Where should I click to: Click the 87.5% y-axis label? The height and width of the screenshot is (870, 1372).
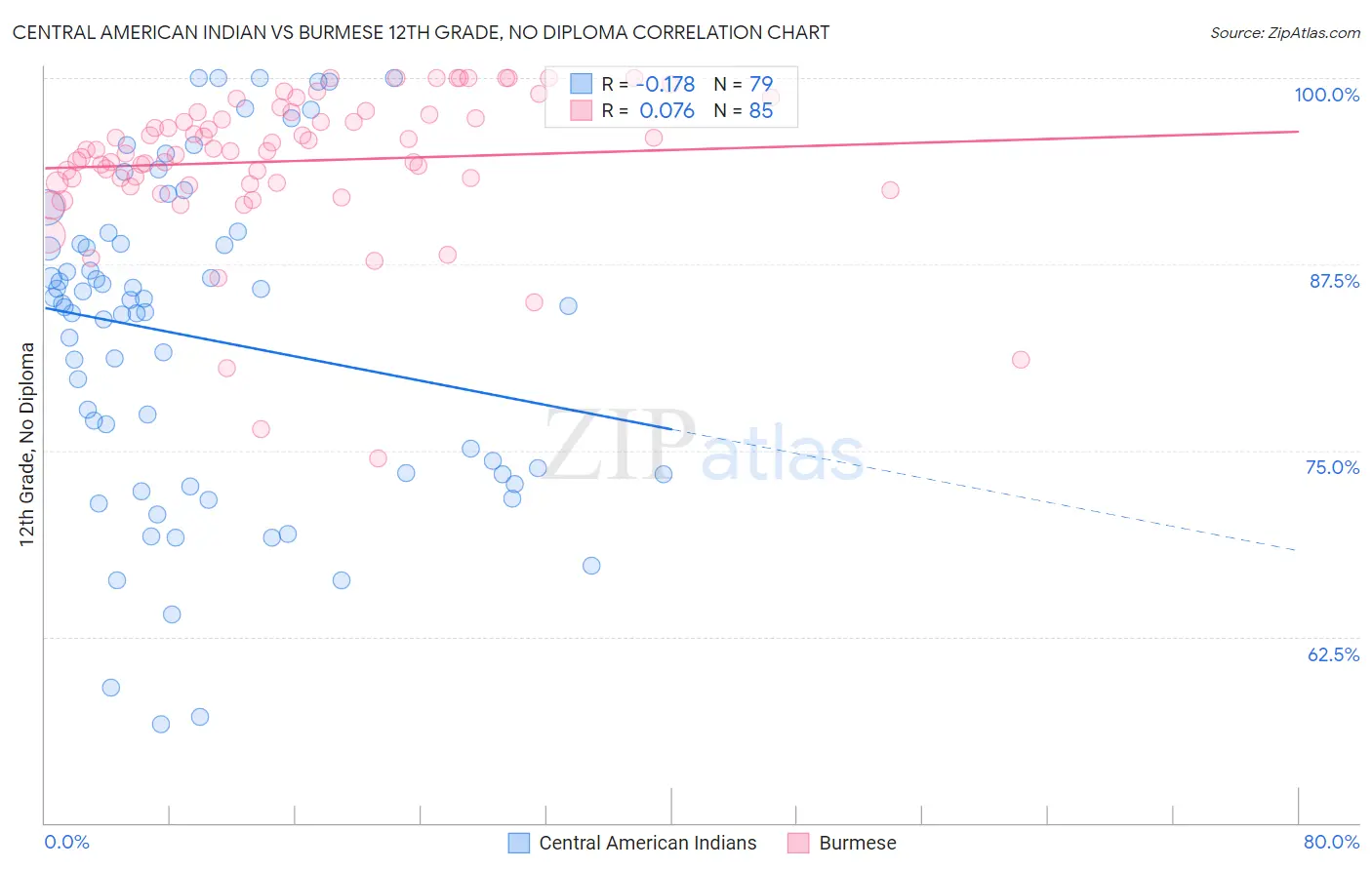1334,281
